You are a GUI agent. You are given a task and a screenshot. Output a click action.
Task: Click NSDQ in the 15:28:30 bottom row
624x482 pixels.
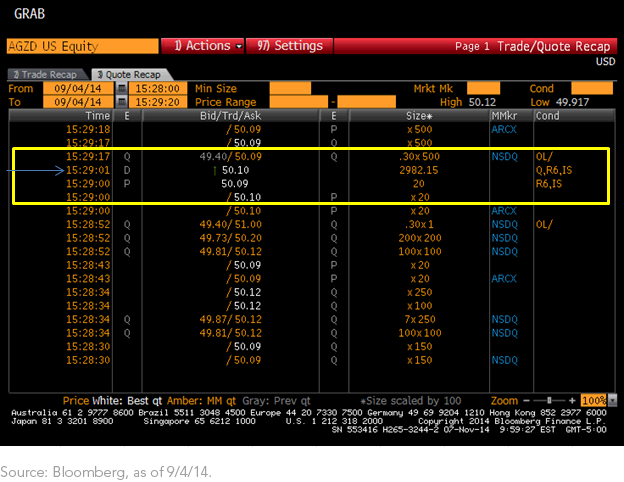point(504,360)
